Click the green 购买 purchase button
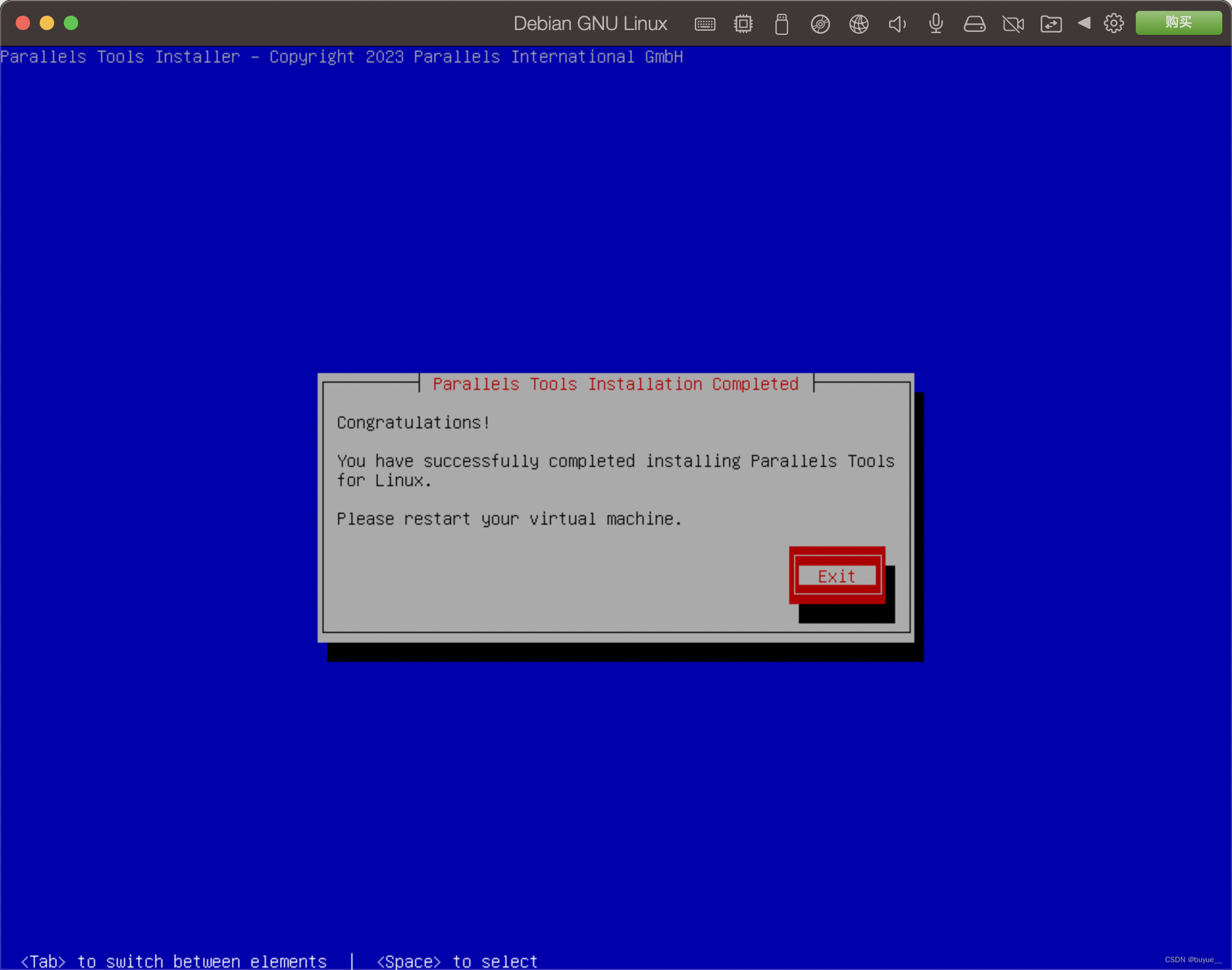 [1178, 23]
